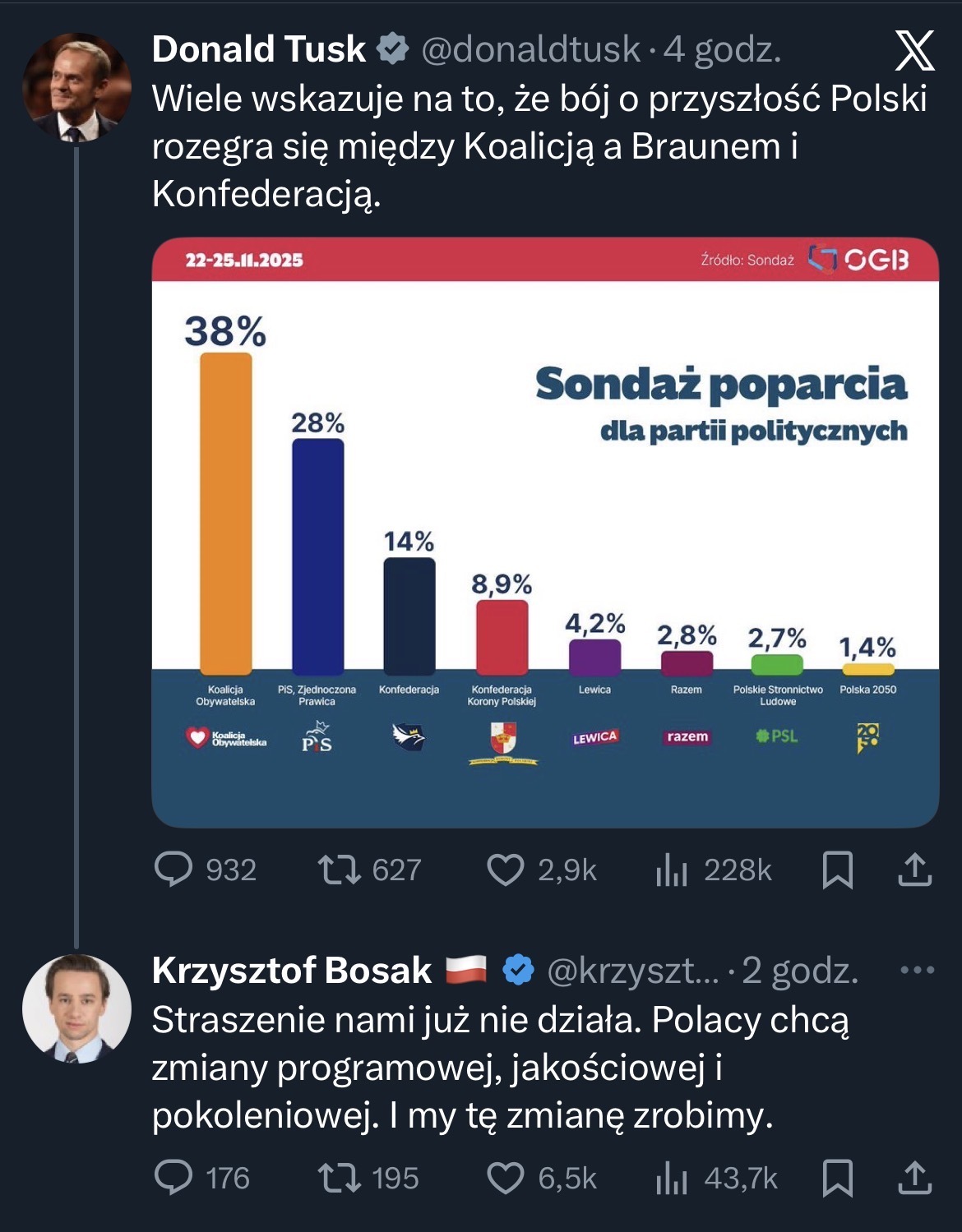
Task: Repost Krzysztof Bosak's reply
Action: pyautogui.click(x=340, y=1178)
